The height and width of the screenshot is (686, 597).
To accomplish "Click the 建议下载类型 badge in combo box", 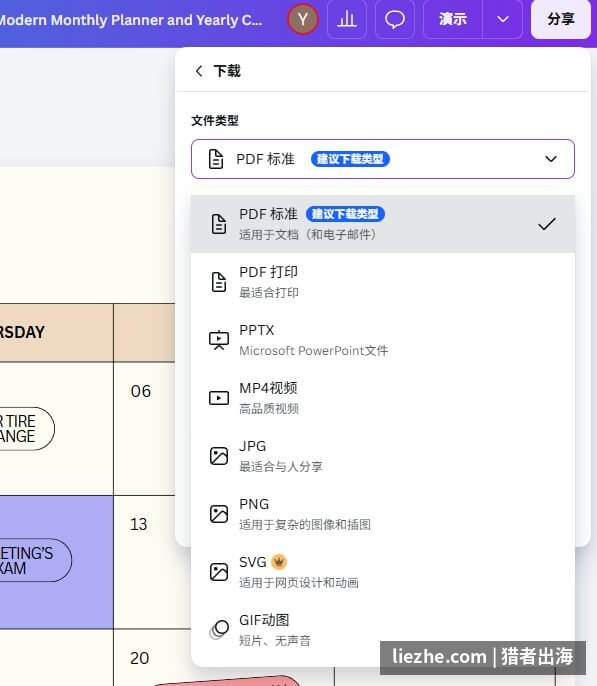I will 350,159.
